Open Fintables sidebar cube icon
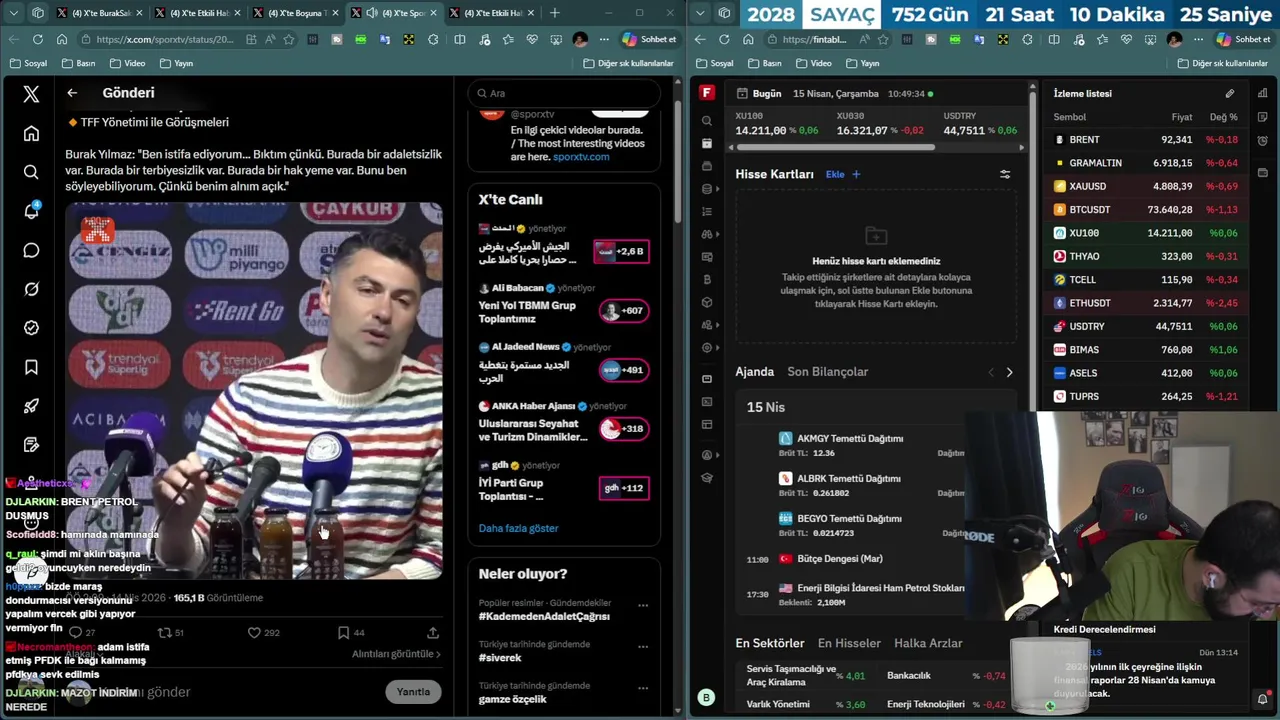The width and height of the screenshot is (1280, 720). 707,302
